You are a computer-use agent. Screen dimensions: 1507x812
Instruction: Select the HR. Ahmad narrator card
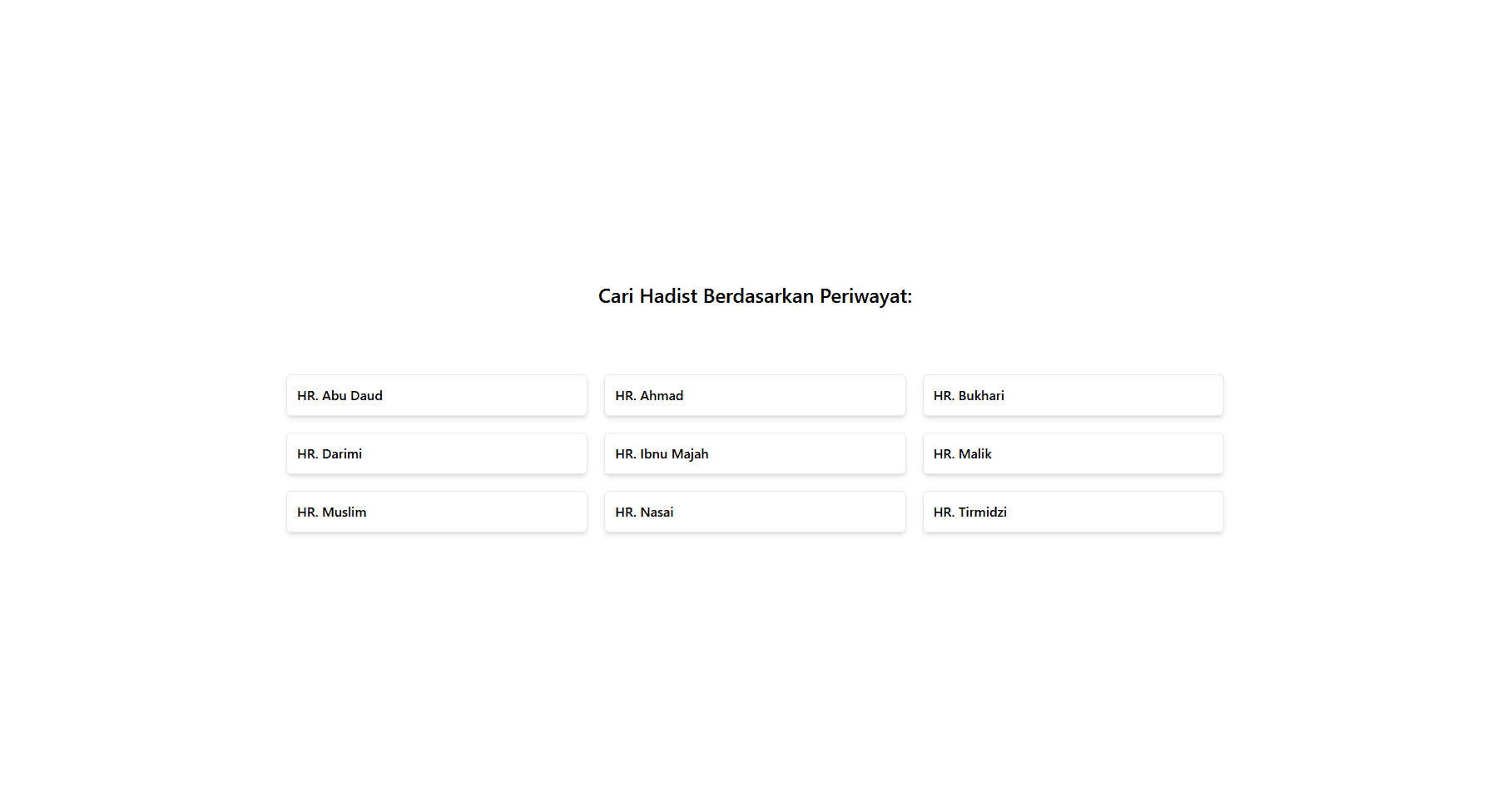754,395
